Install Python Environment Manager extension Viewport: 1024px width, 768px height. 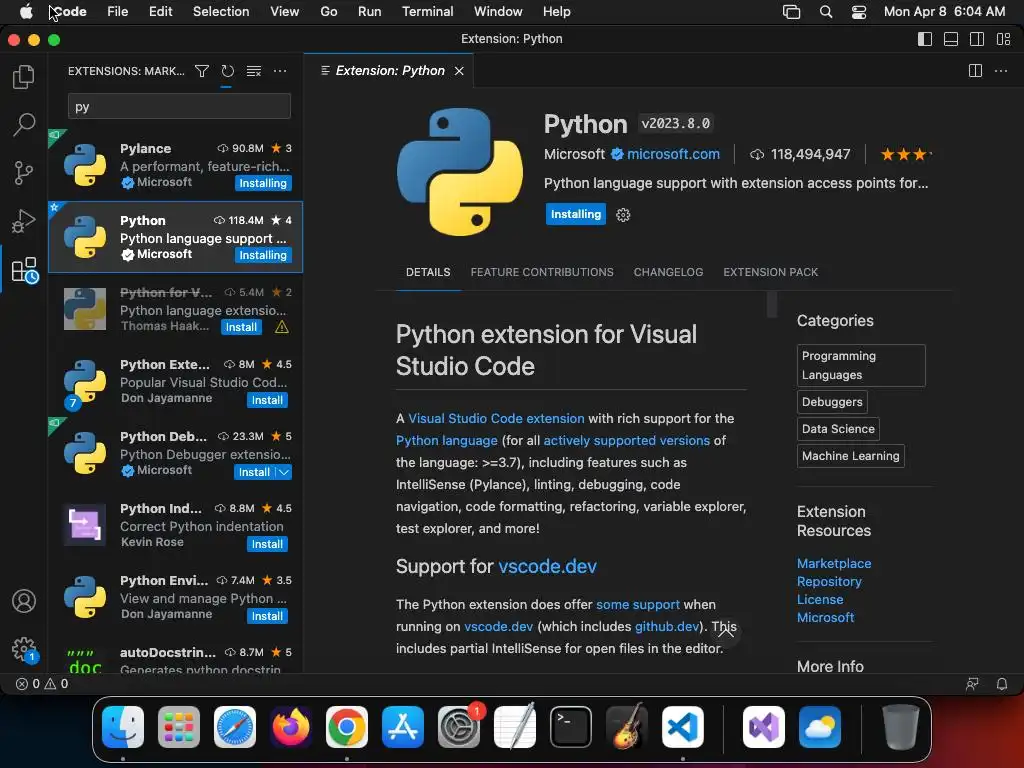tap(267, 616)
